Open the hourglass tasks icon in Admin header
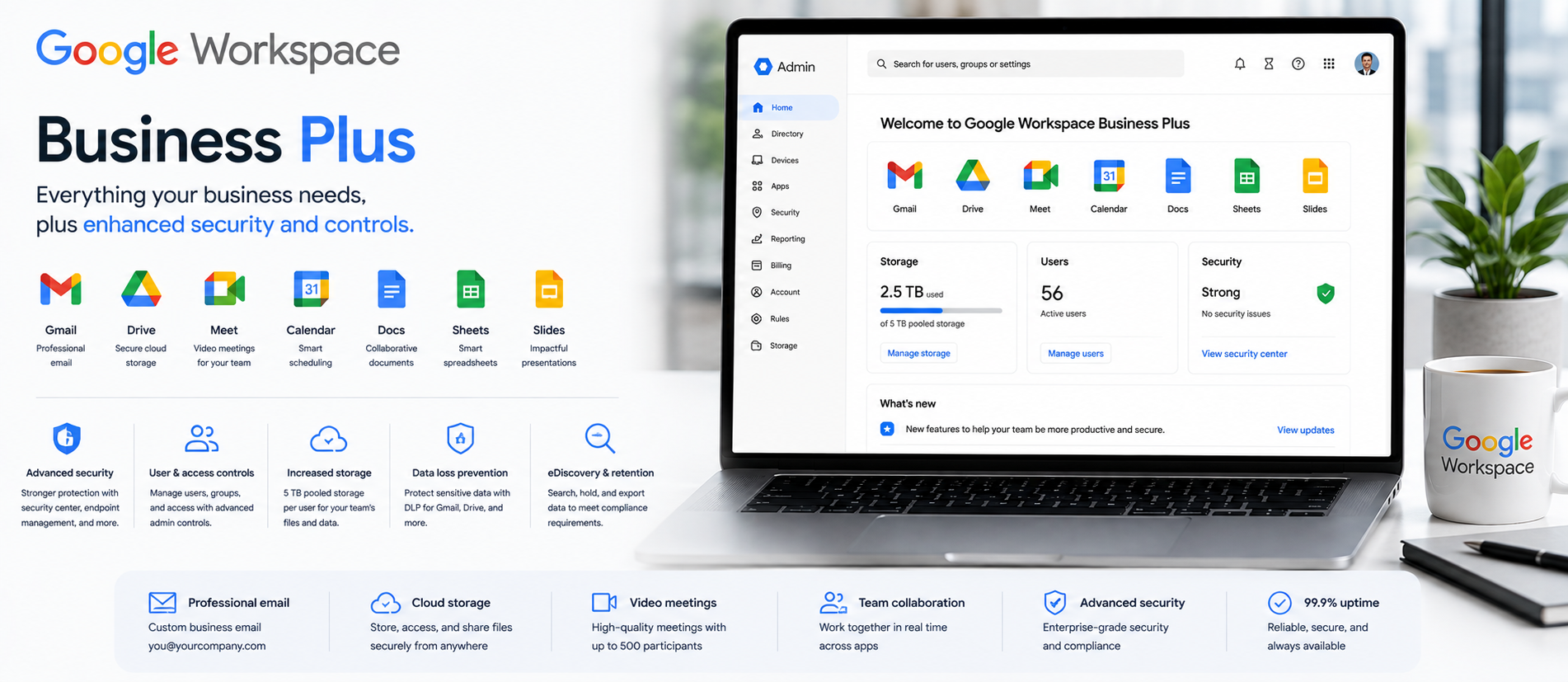The height and width of the screenshot is (682, 1568). [1269, 63]
